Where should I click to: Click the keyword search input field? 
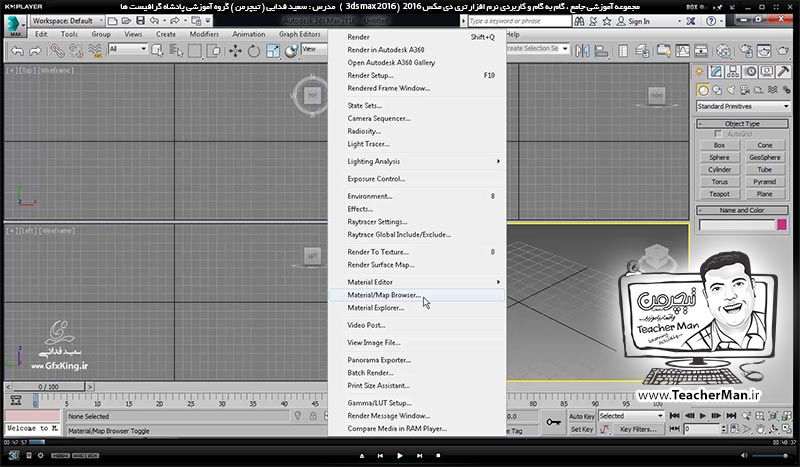pos(520,21)
